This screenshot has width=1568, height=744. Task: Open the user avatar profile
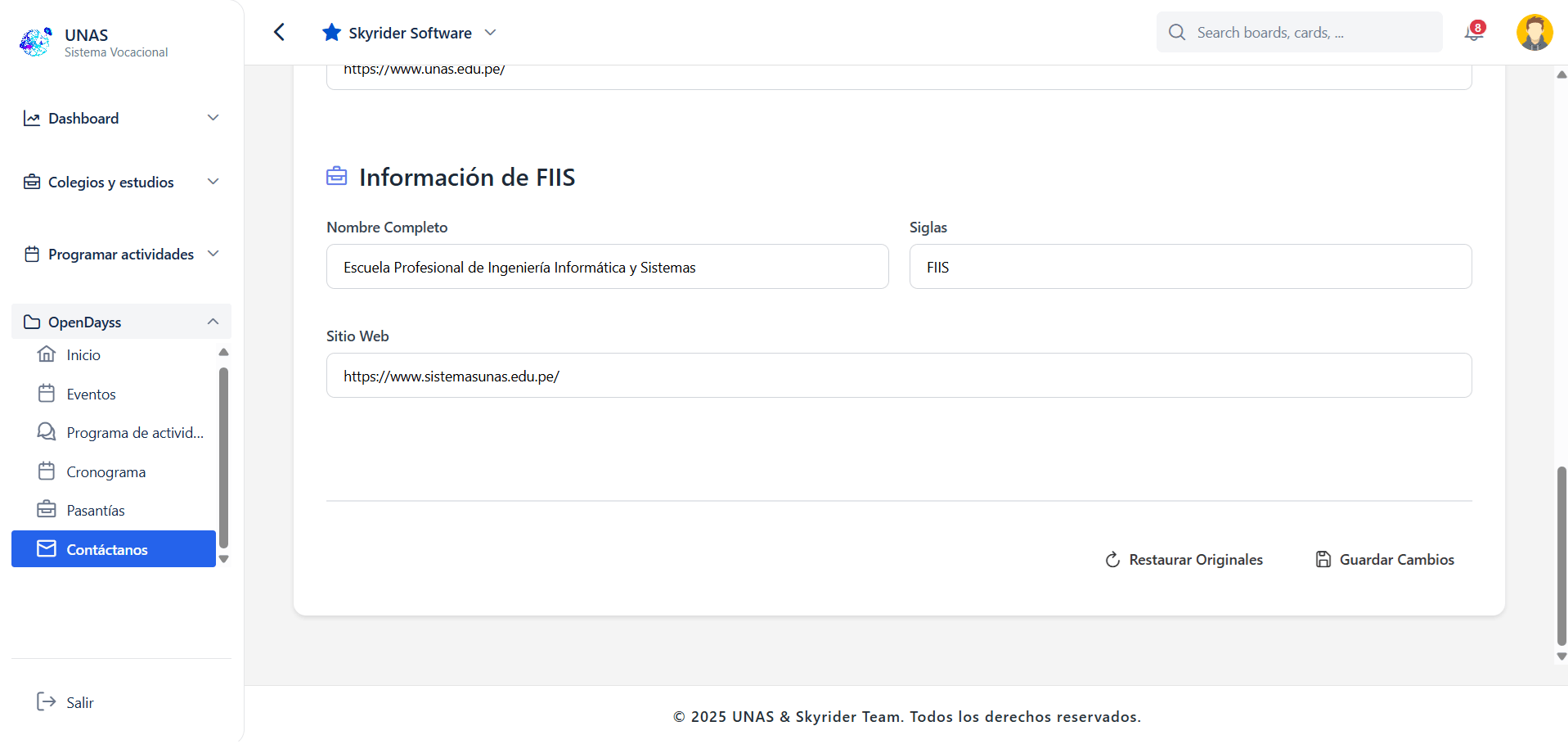pos(1534,33)
